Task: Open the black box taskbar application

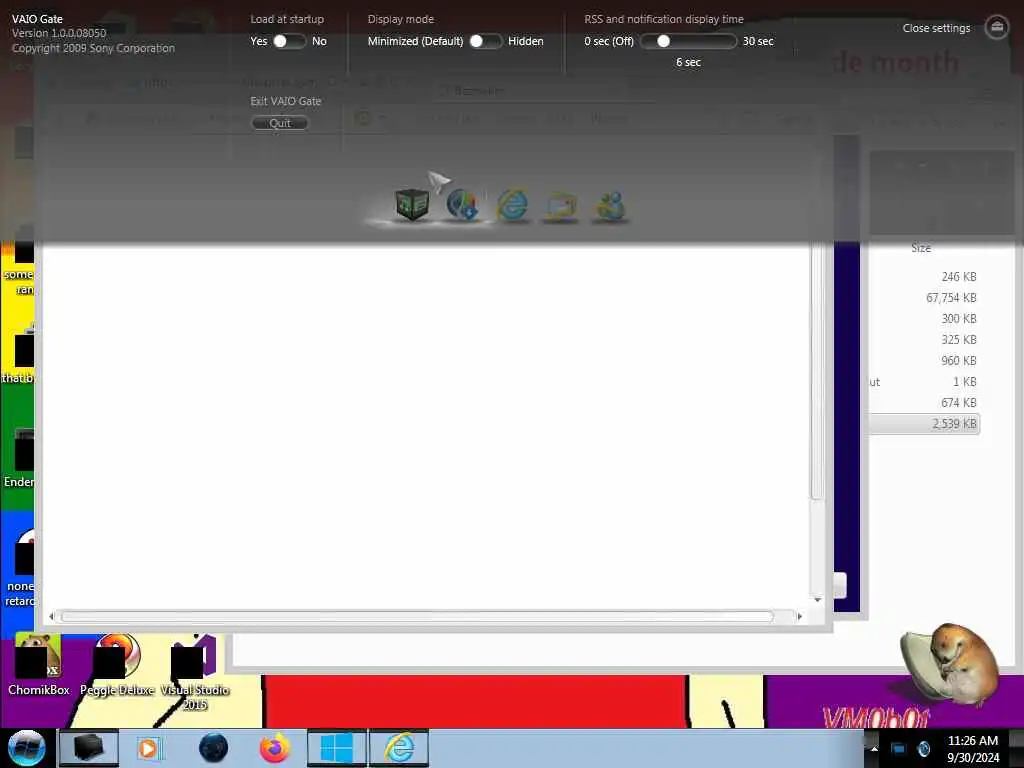Action: point(89,748)
